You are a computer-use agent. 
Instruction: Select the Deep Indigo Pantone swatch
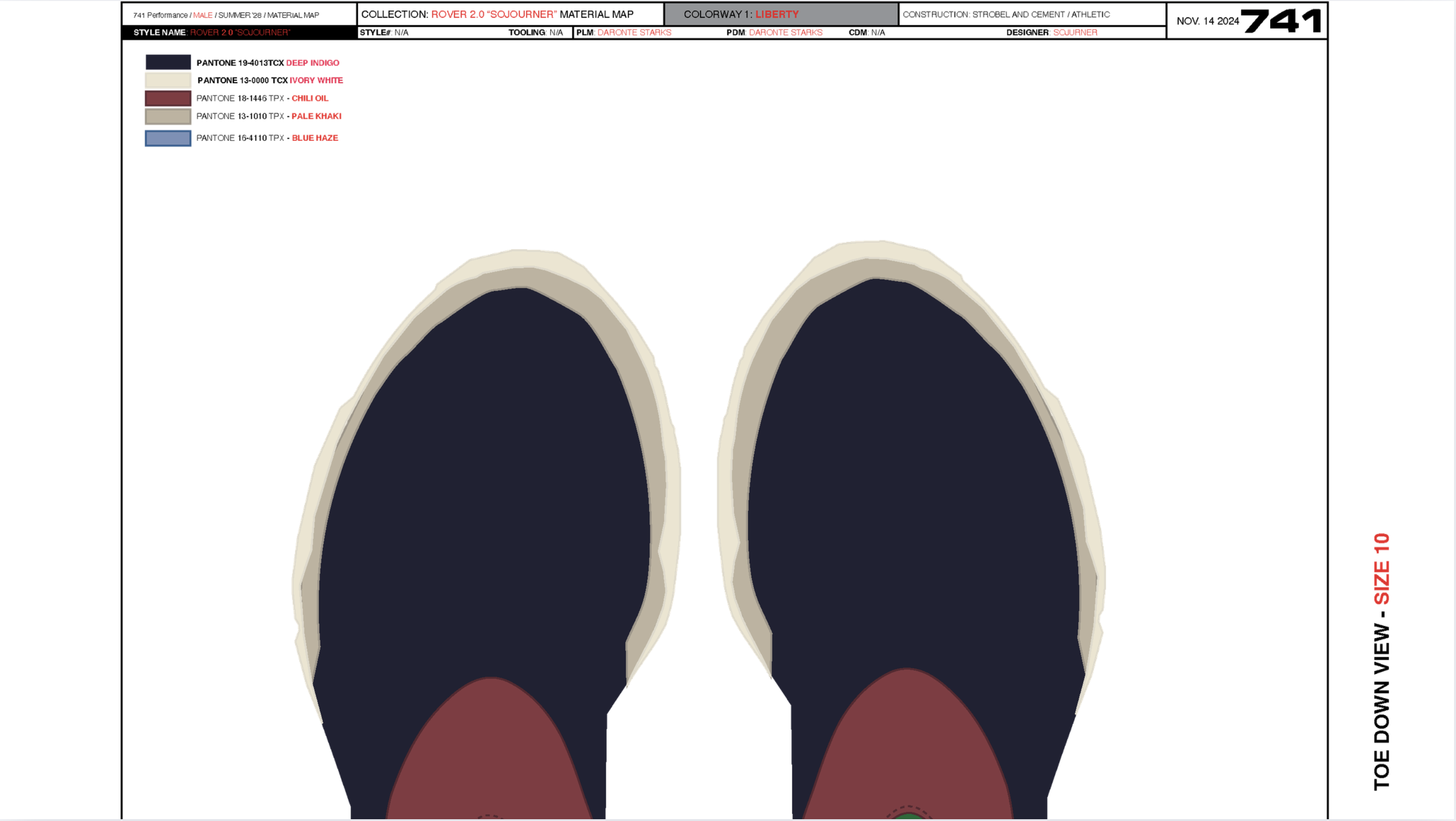coord(167,62)
